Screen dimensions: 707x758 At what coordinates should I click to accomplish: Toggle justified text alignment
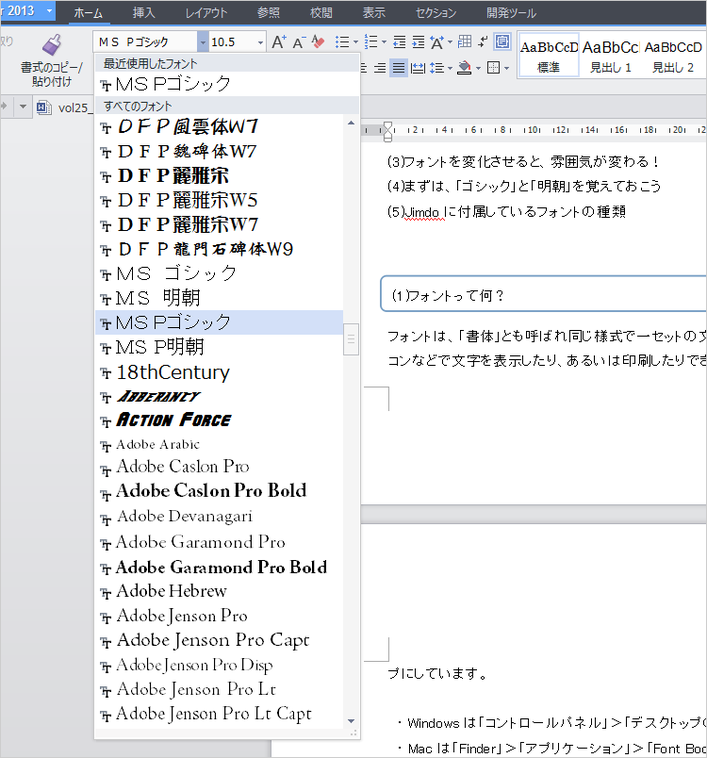tap(399, 68)
